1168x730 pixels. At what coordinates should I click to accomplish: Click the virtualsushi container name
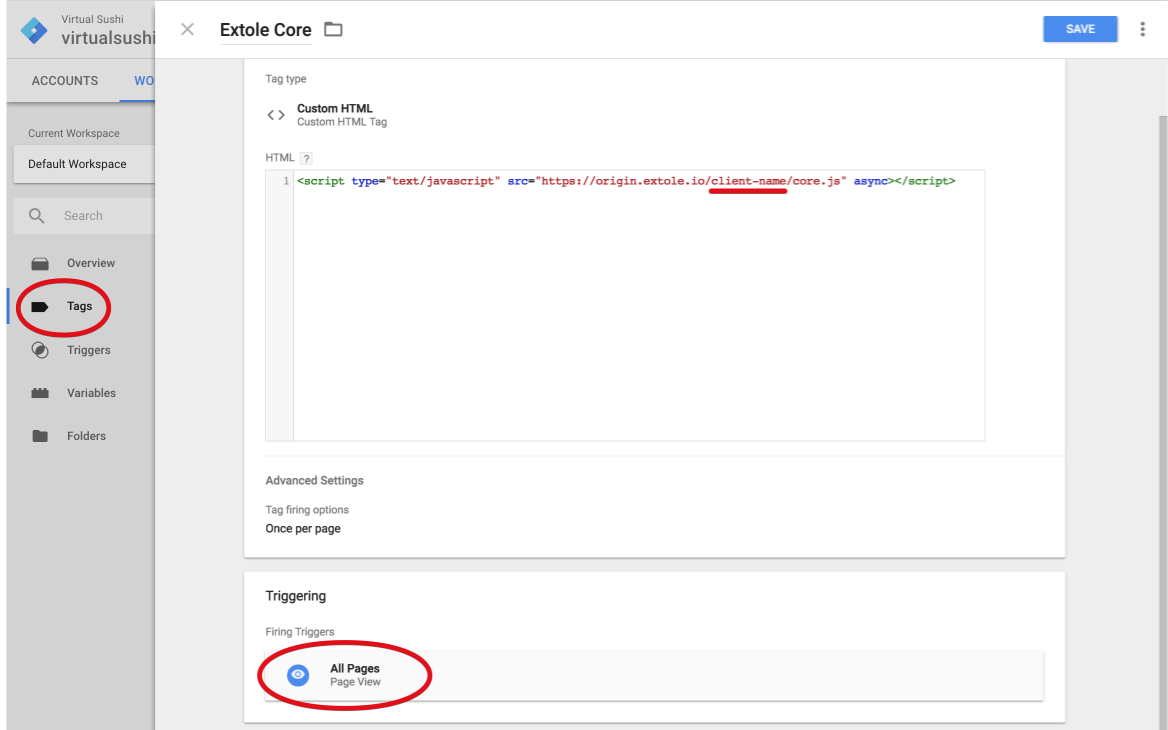click(108, 38)
